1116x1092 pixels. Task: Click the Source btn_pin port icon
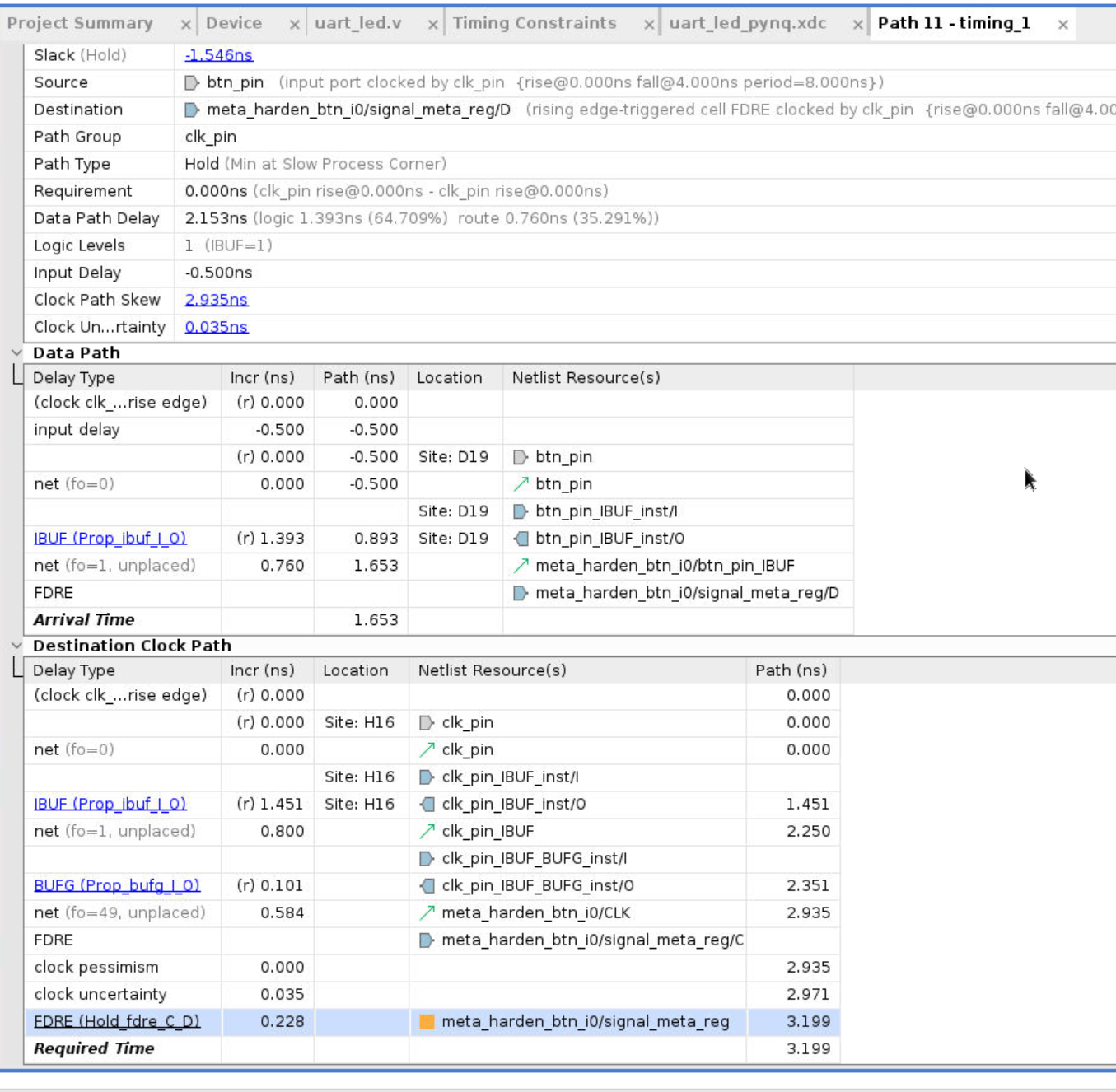pyautogui.click(x=192, y=82)
